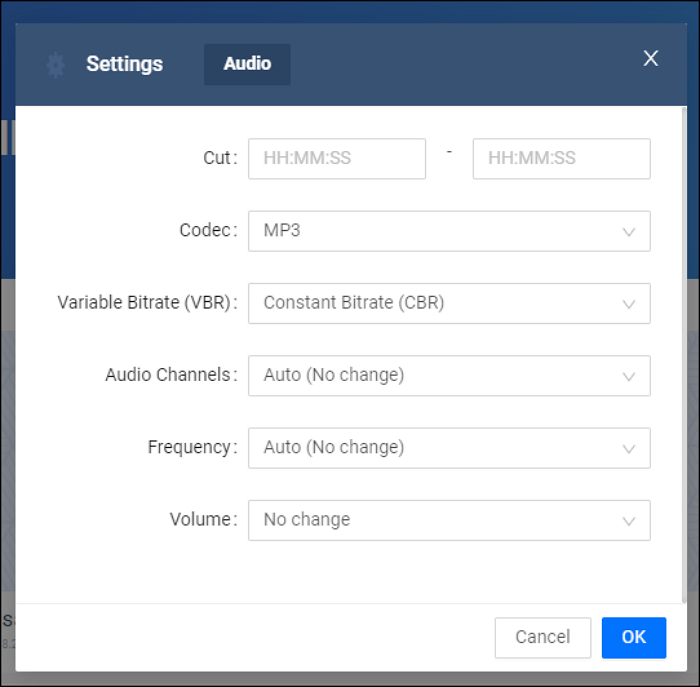Expand the Audio Channels combo box
Viewport: 700px width, 687px height.
coord(449,376)
